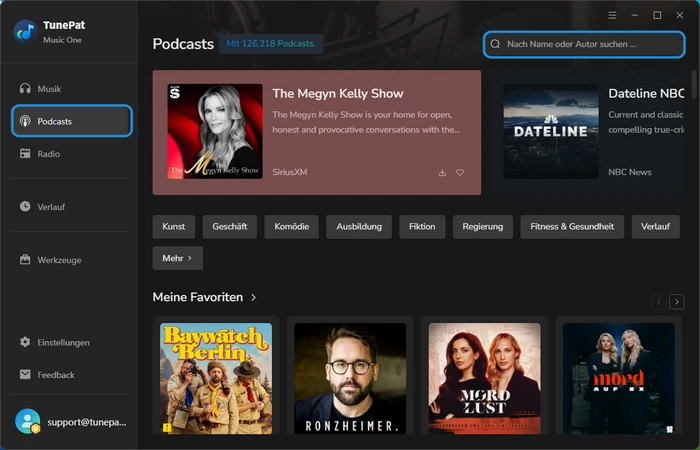
Task: Select the Fitness & Gesundheit category
Action: [x=572, y=226]
